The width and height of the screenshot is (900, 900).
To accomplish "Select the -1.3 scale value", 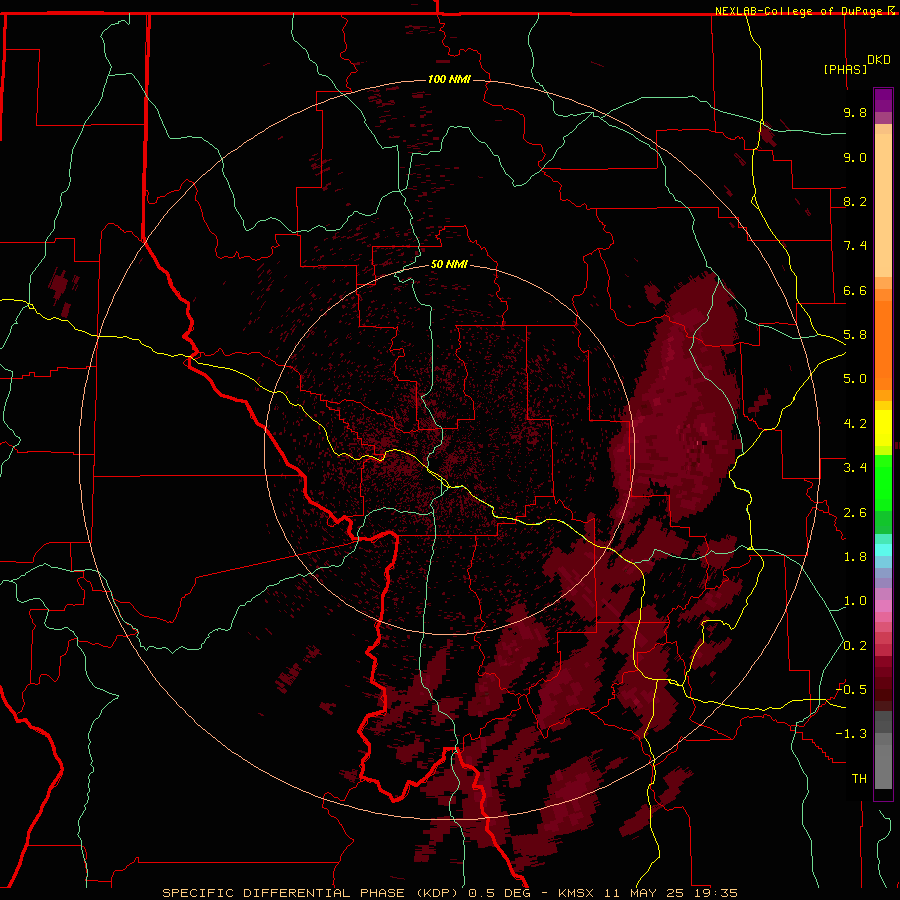I will pyautogui.click(x=852, y=734).
